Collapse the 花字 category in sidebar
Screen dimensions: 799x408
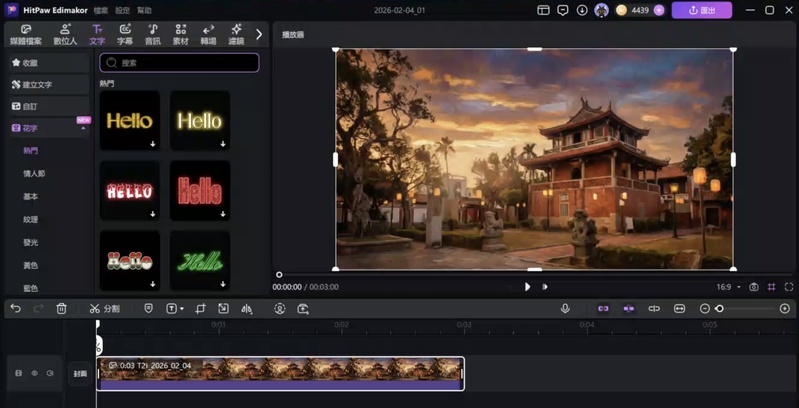(83, 129)
